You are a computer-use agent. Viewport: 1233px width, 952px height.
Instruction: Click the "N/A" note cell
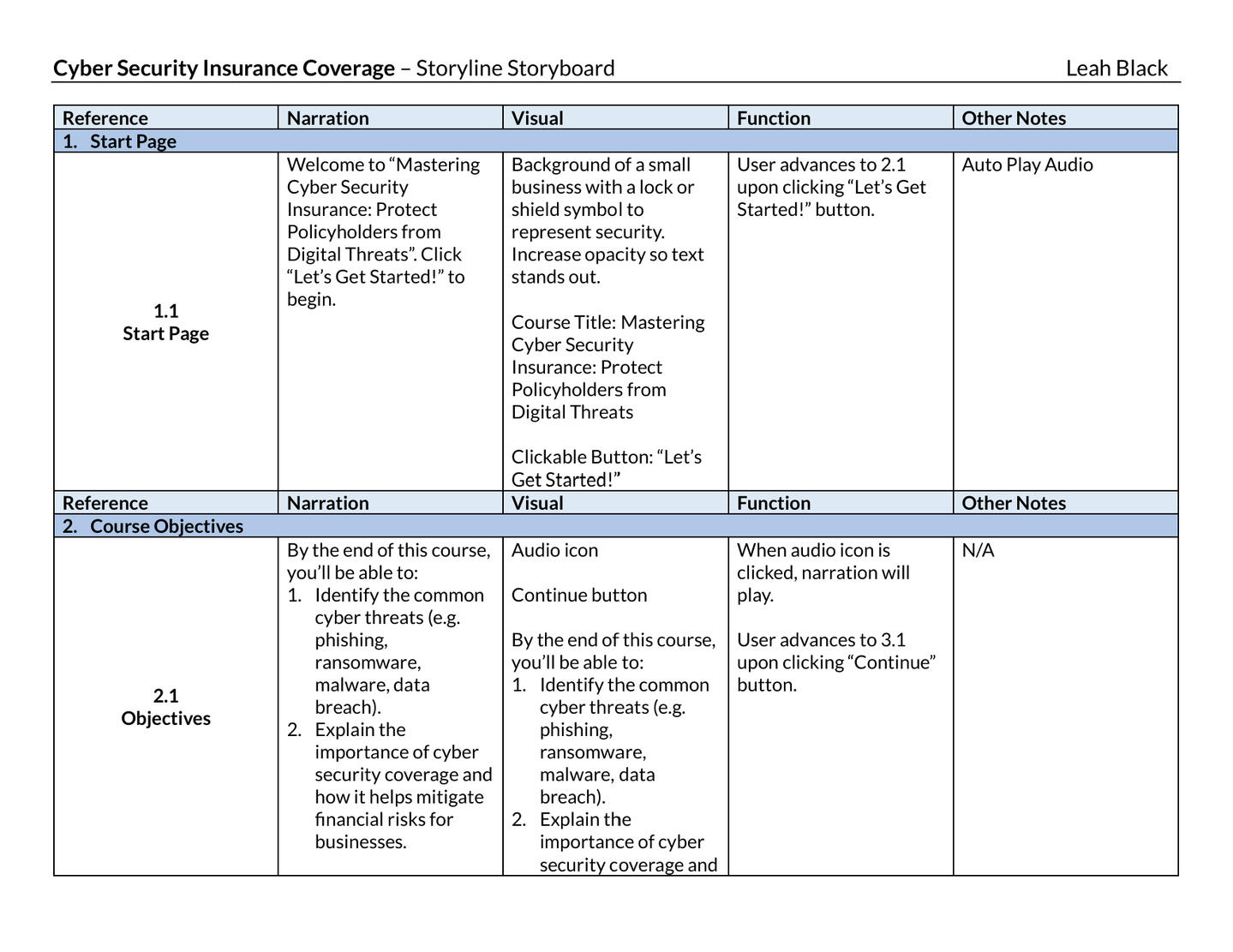(x=978, y=550)
